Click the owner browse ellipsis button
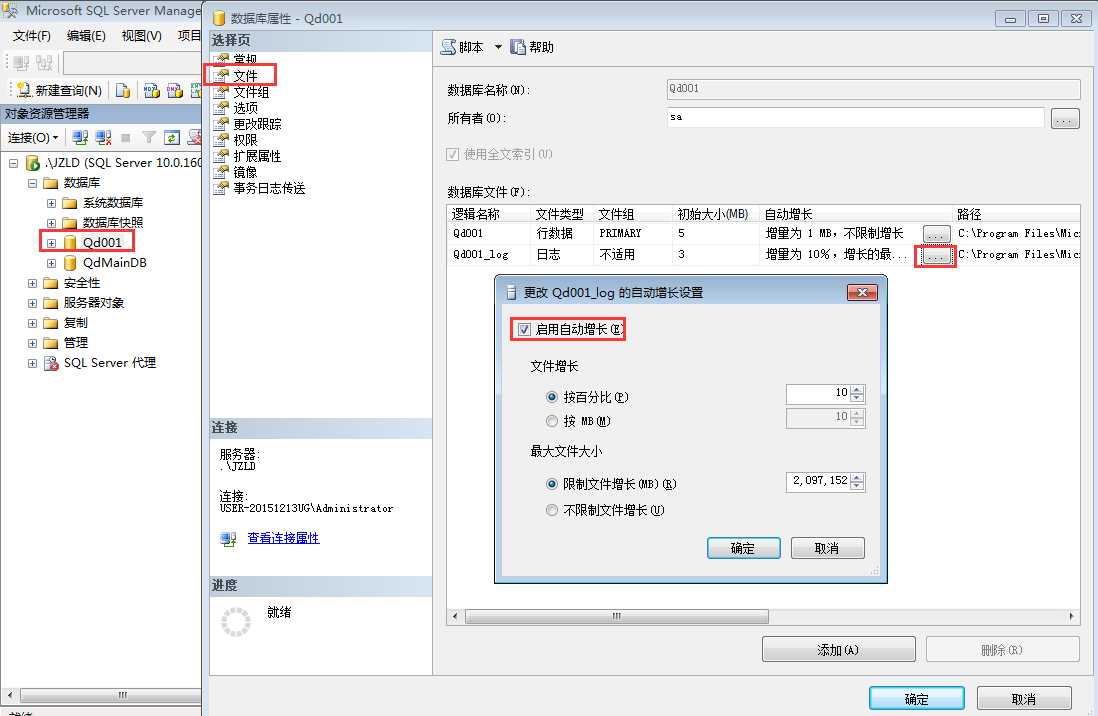Image resolution: width=1098 pixels, height=716 pixels. click(x=1064, y=118)
